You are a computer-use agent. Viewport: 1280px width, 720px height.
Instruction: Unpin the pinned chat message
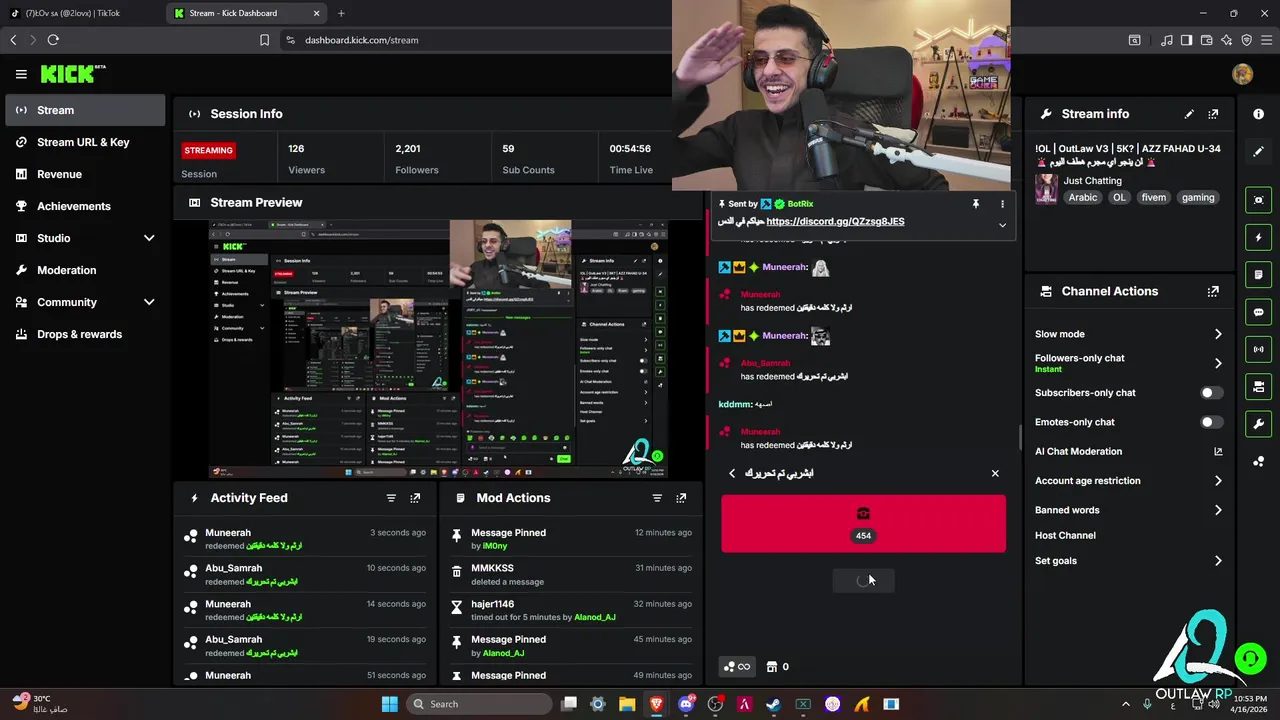[x=975, y=204]
